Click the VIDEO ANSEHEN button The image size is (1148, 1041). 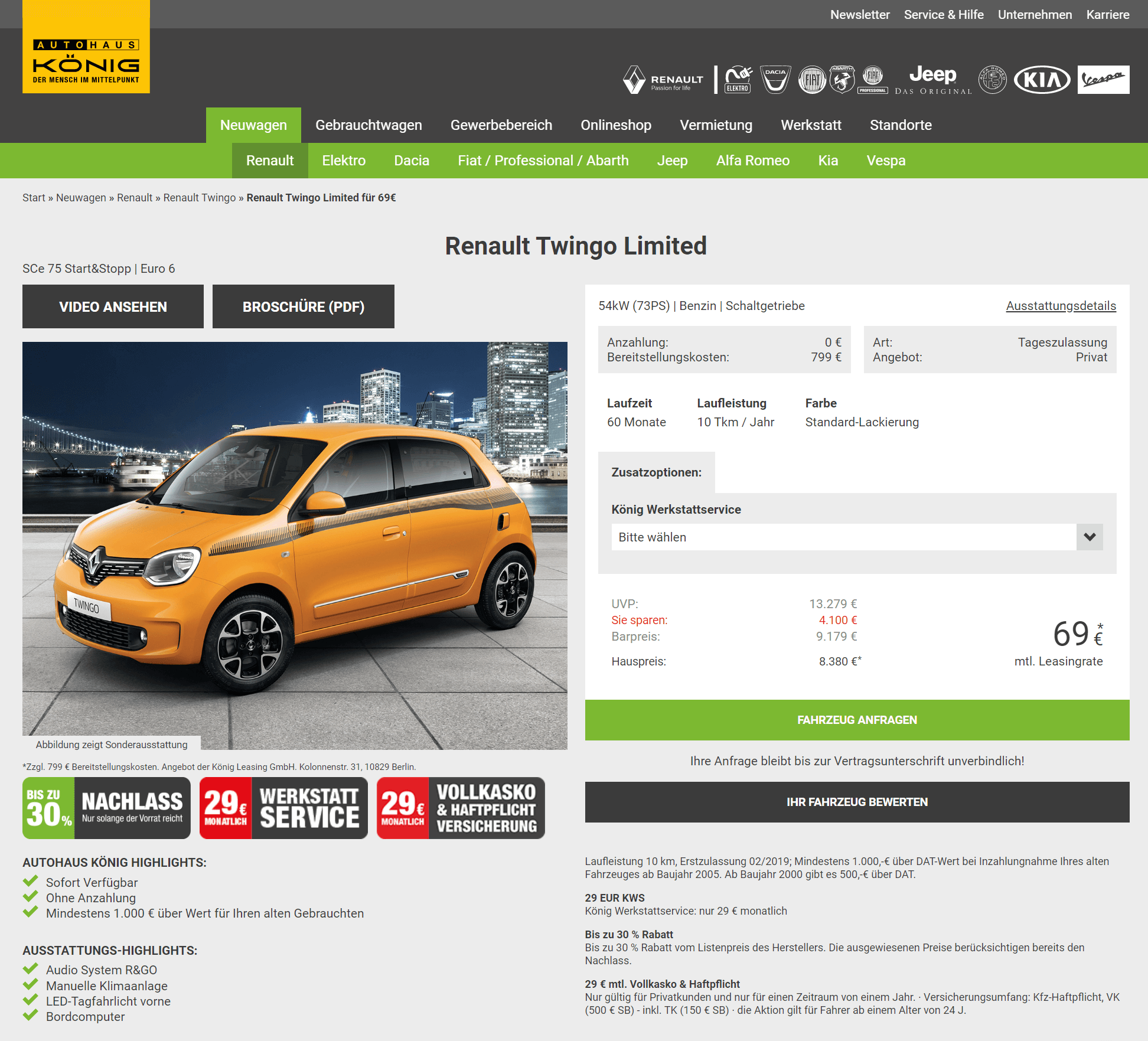113,306
